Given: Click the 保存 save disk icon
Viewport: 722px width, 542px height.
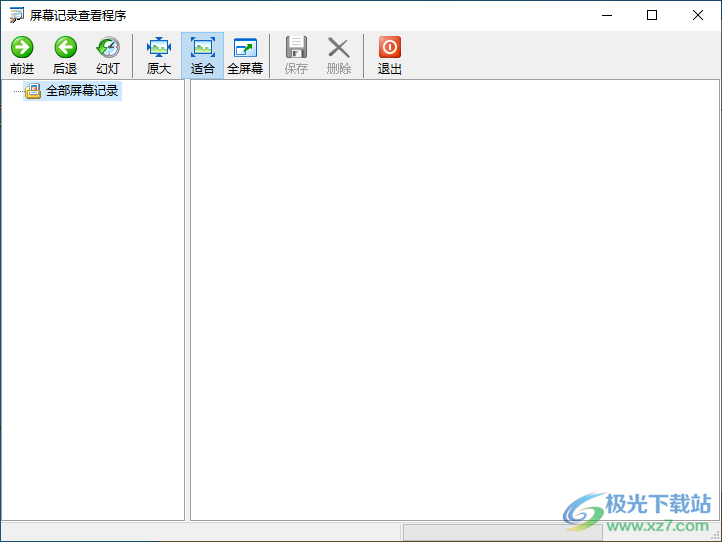Looking at the screenshot, I should click(x=296, y=47).
